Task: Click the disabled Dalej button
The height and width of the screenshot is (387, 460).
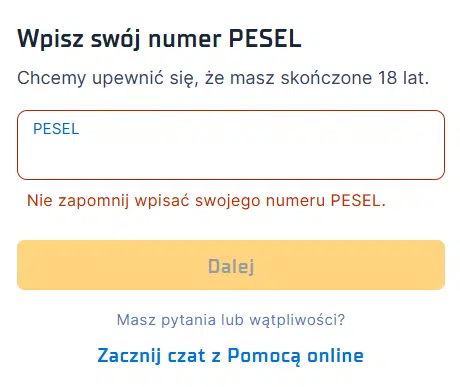Action: pyautogui.click(x=231, y=265)
